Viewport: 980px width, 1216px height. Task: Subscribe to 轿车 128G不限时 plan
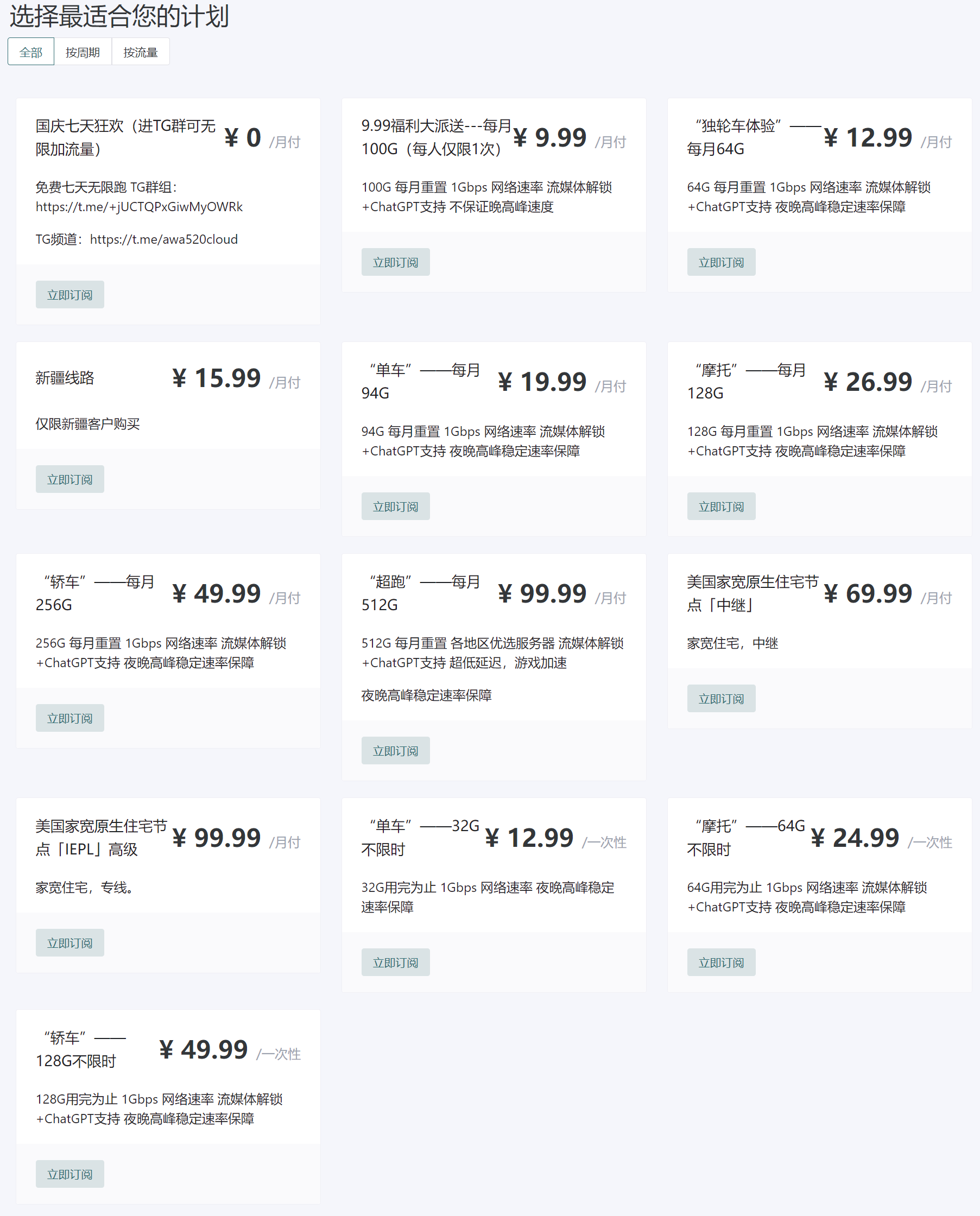click(x=70, y=1174)
